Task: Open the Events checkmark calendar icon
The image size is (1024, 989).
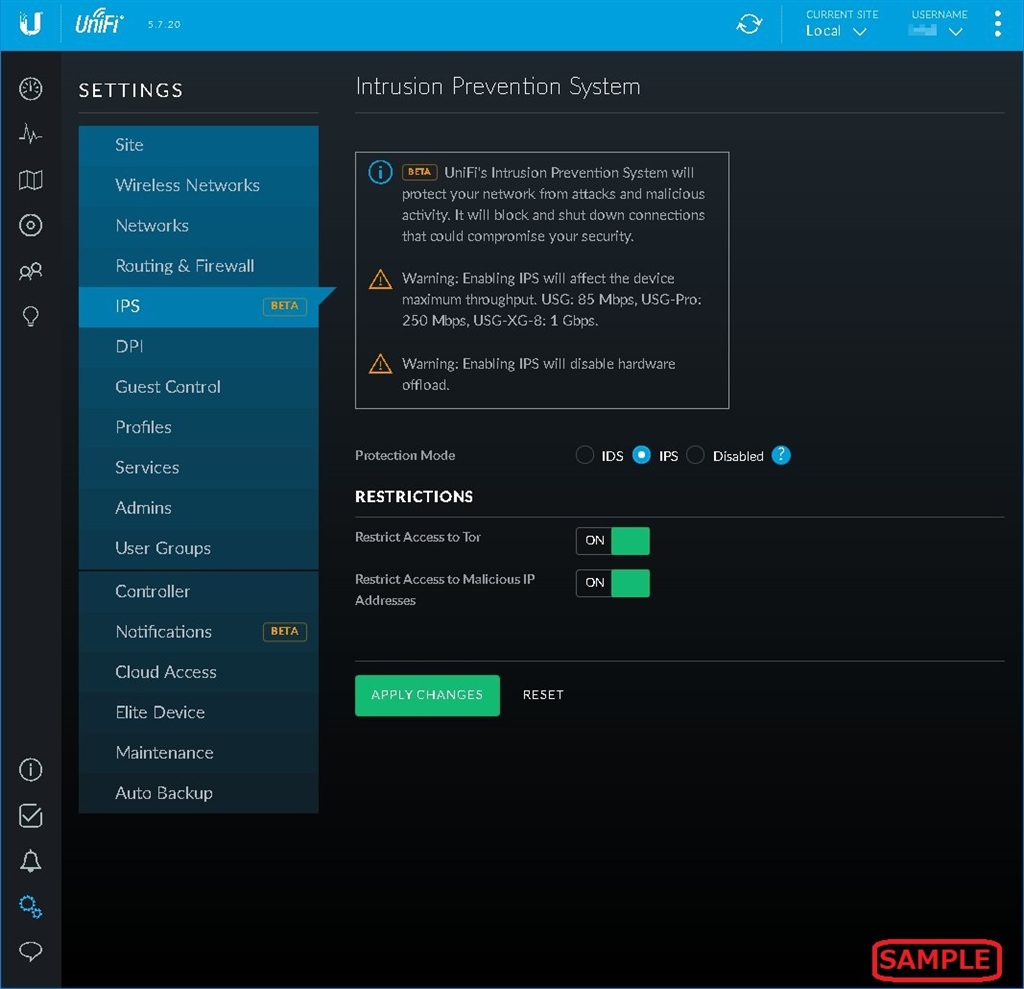Action: [31, 815]
